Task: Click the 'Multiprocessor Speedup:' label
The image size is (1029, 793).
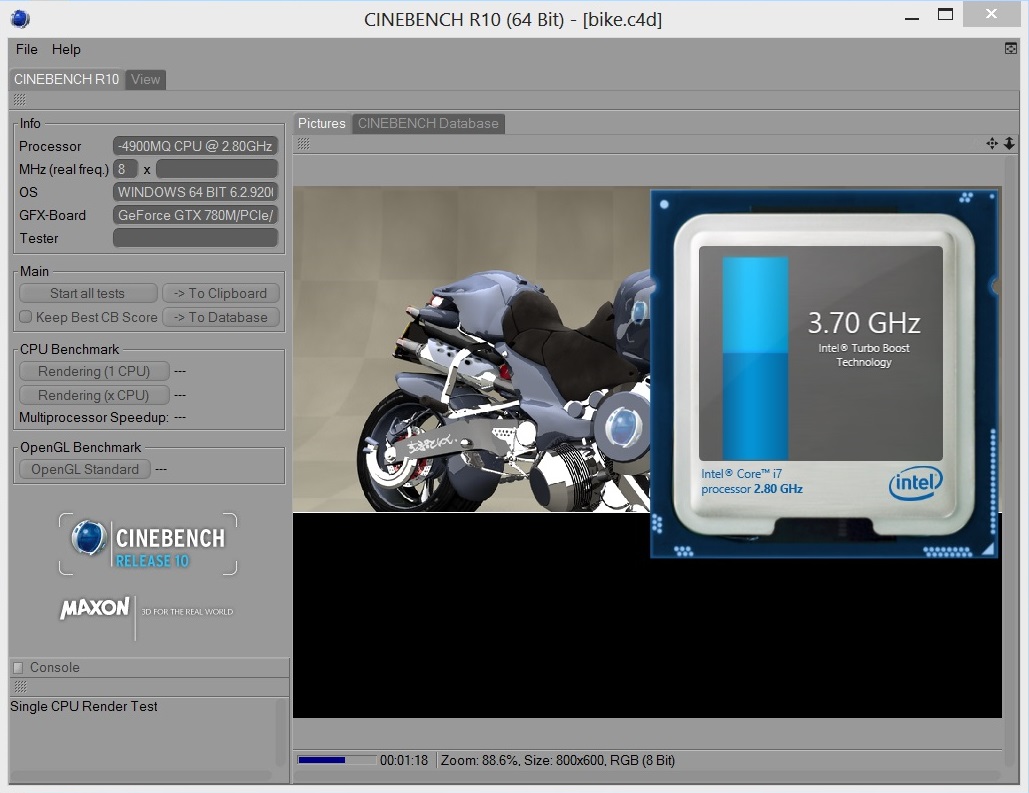Action: pyautogui.click(x=94, y=418)
